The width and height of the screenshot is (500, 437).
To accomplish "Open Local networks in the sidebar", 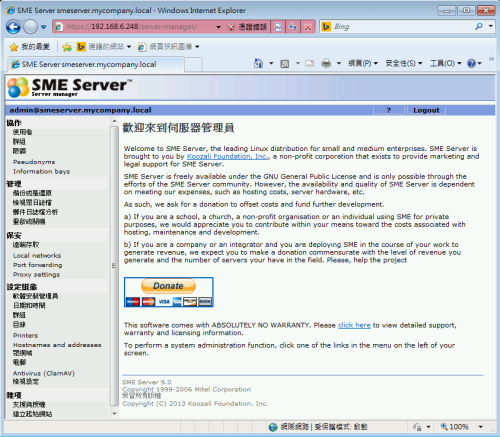I will [x=37, y=256].
